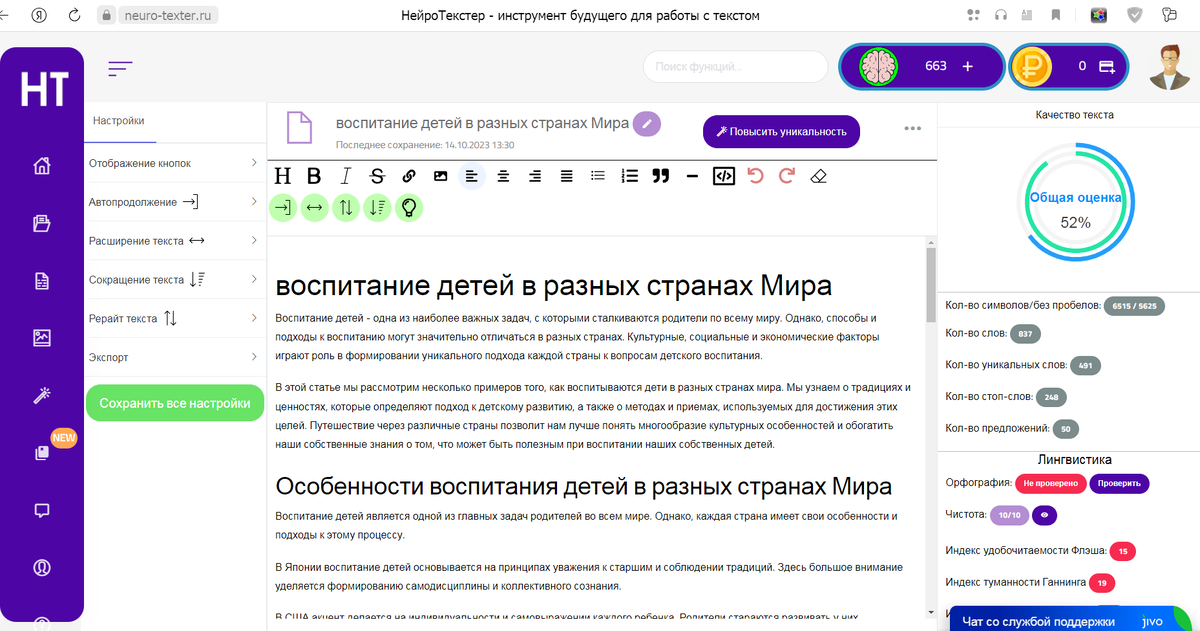Insert a blockquote

point(660,176)
